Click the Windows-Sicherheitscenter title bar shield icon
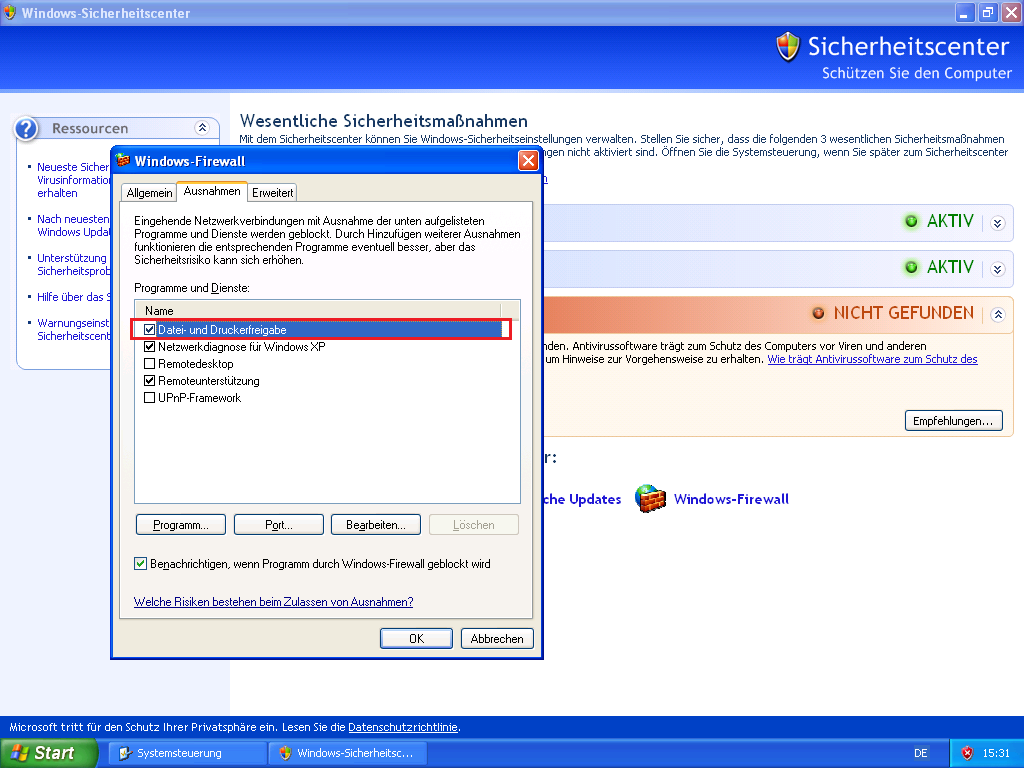 tap(10, 12)
